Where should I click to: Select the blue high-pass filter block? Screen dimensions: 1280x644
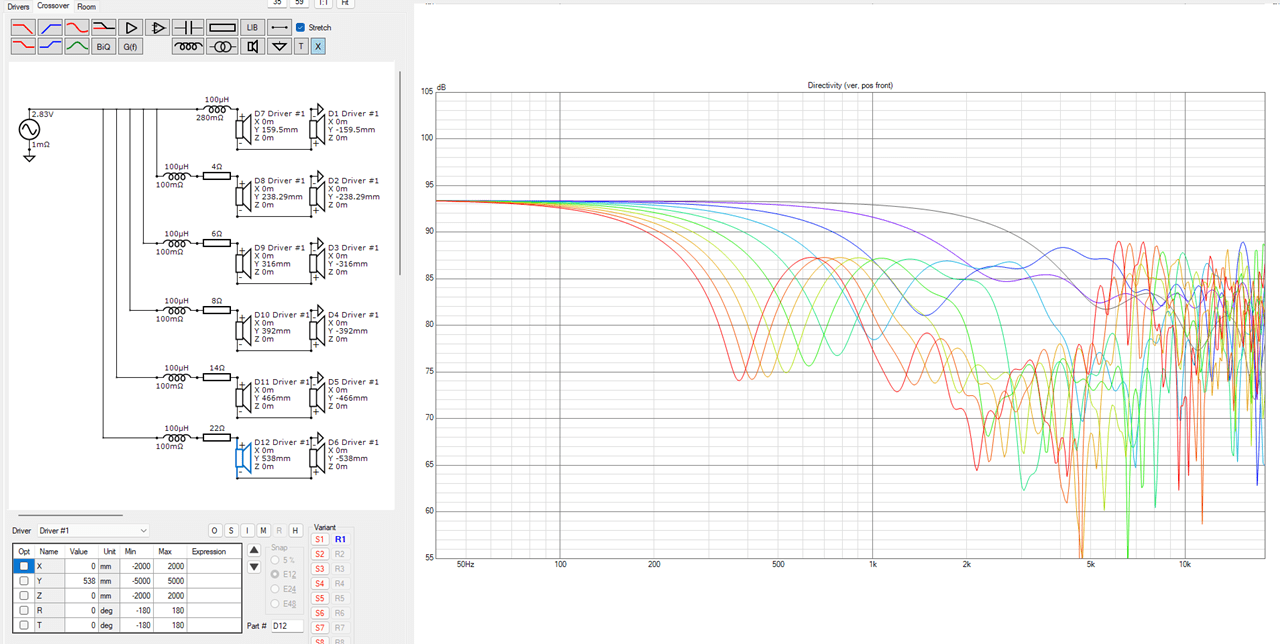click(x=50, y=28)
